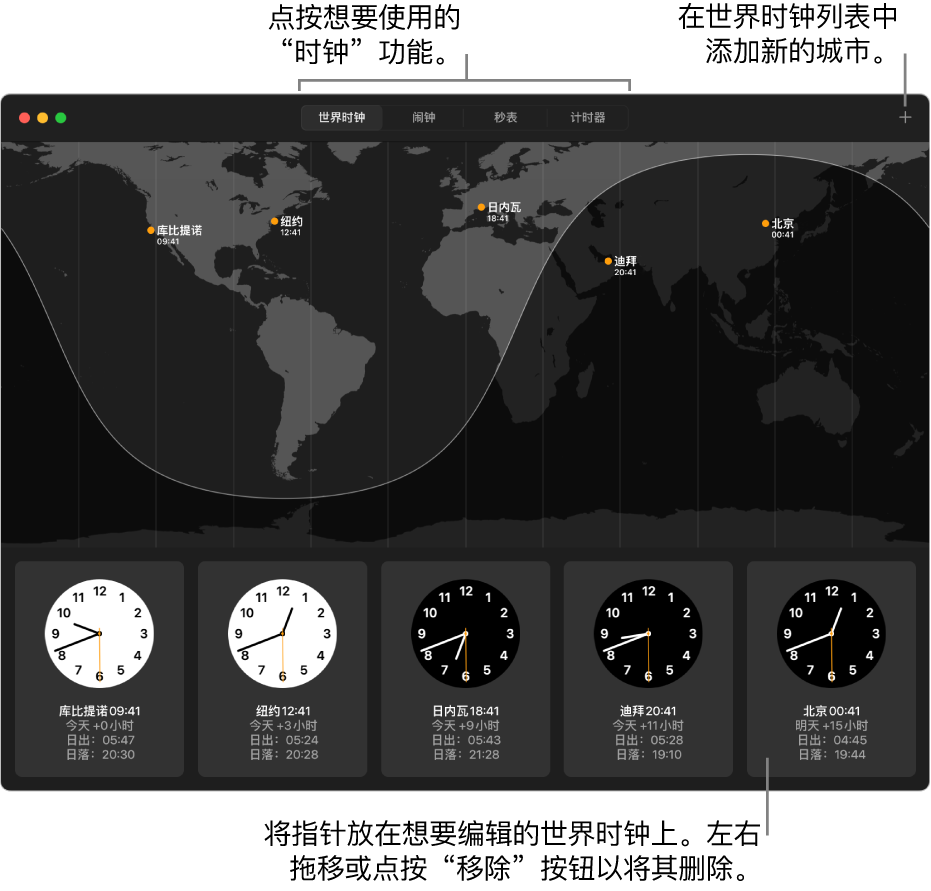
Task: Switch to the 世界时钟 tab
Action: [x=342, y=118]
